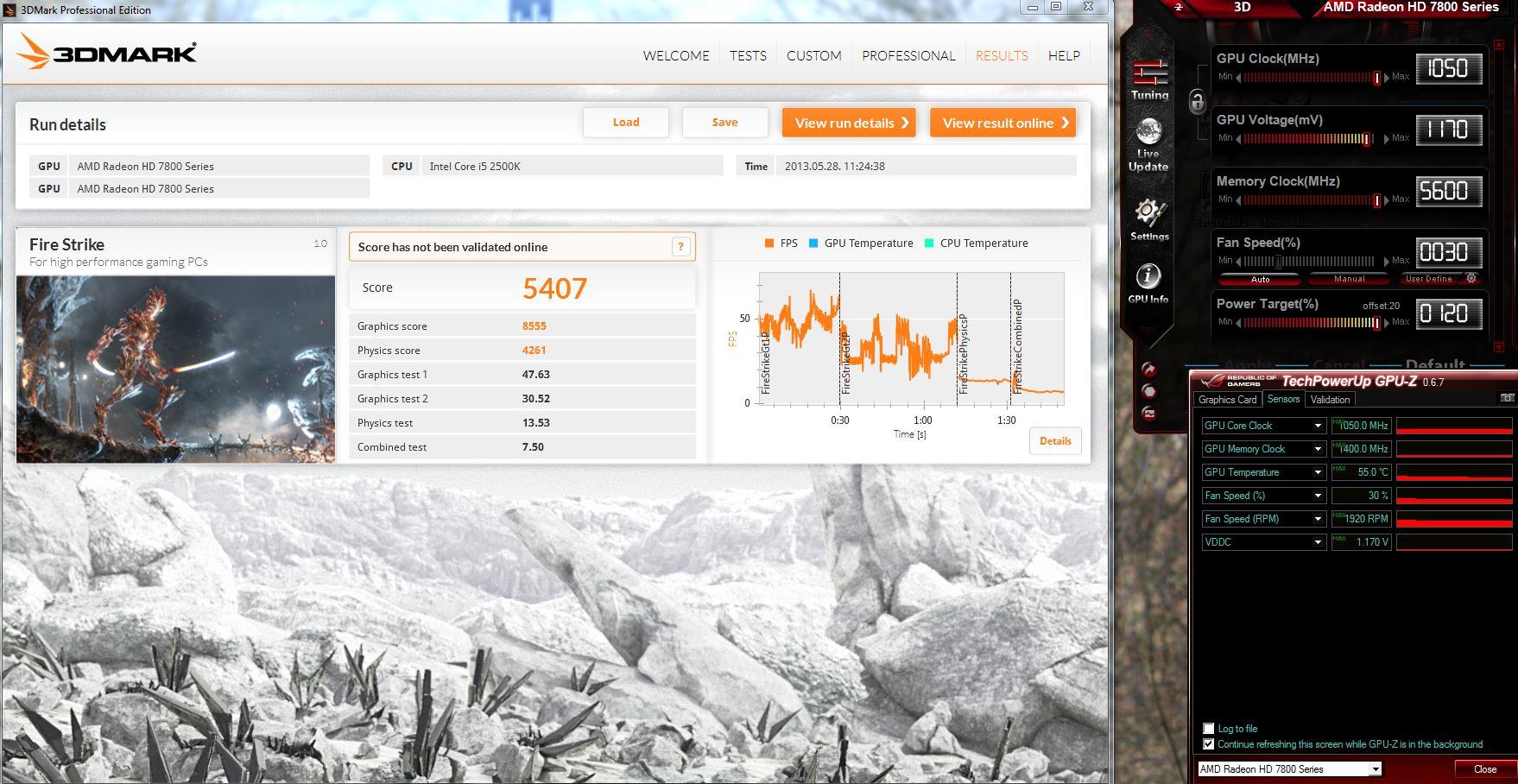This screenshot has width=1518, height=784.
Task: Click the Memory Clock slider handle
Action: pyautogui.click(x=1377, y=200)
